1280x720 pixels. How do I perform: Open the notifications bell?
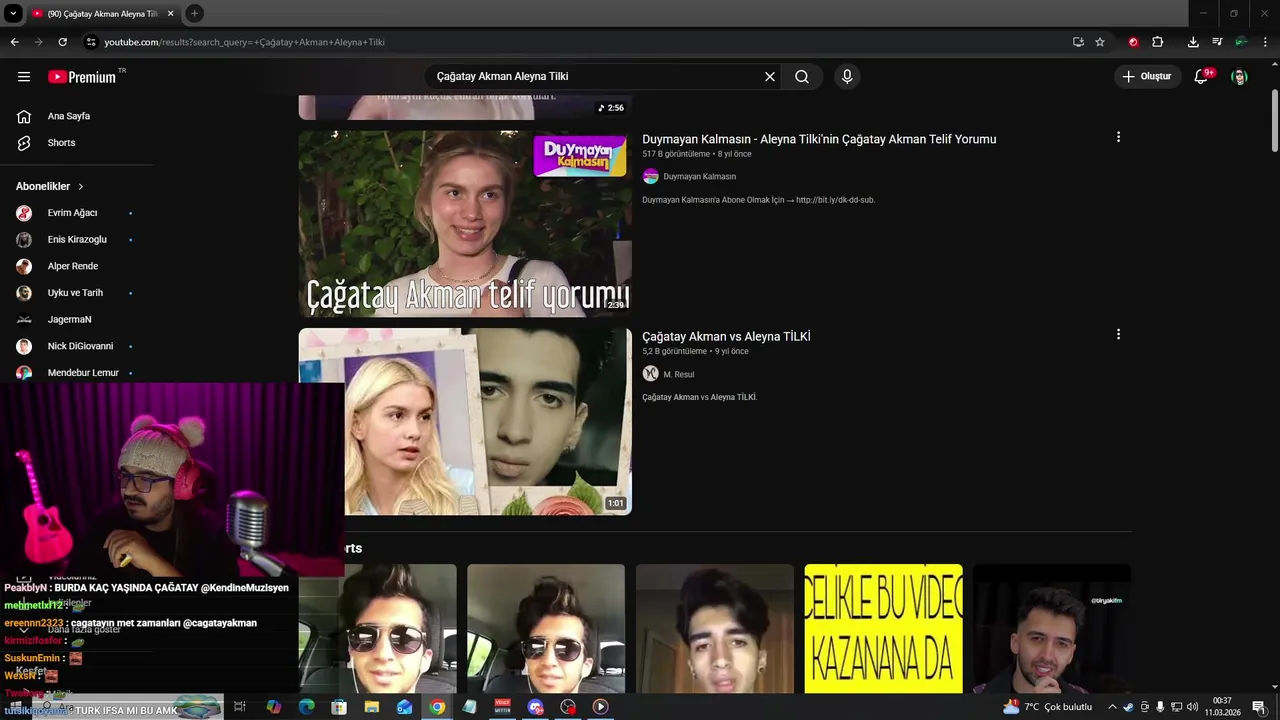[1201, 77]
